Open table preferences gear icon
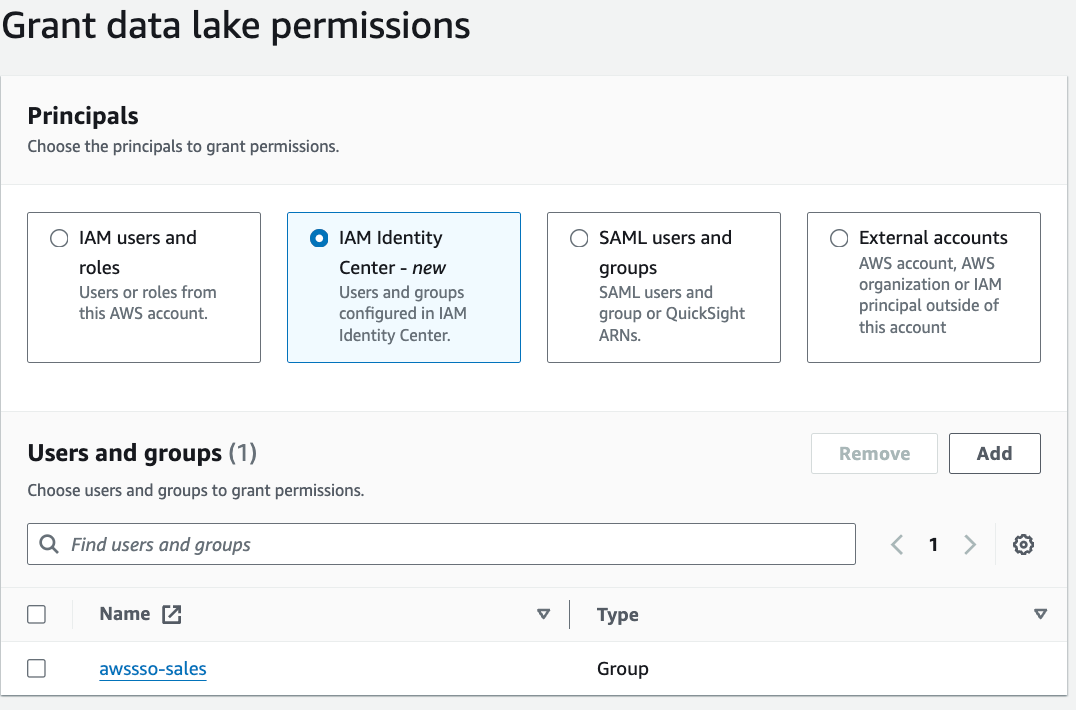This screenshot has width=1076, height=710. [x=1023, y=545]
